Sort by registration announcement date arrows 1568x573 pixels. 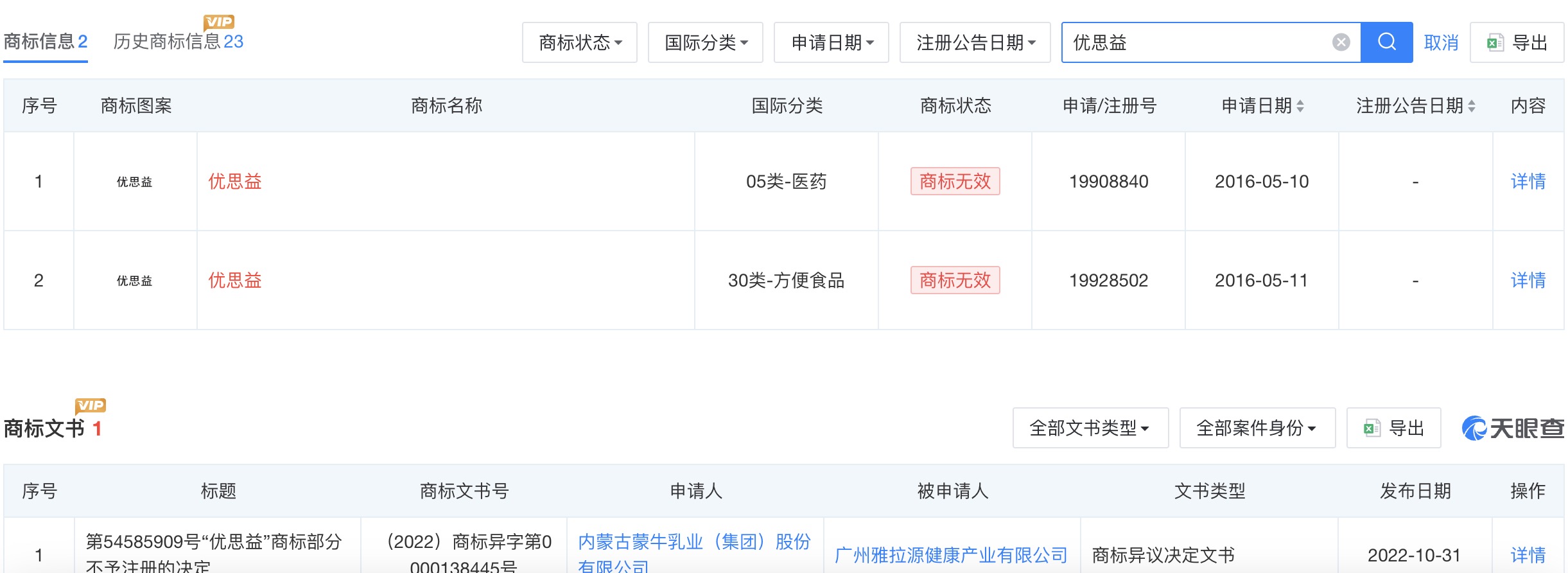[x=1472, y=106]
